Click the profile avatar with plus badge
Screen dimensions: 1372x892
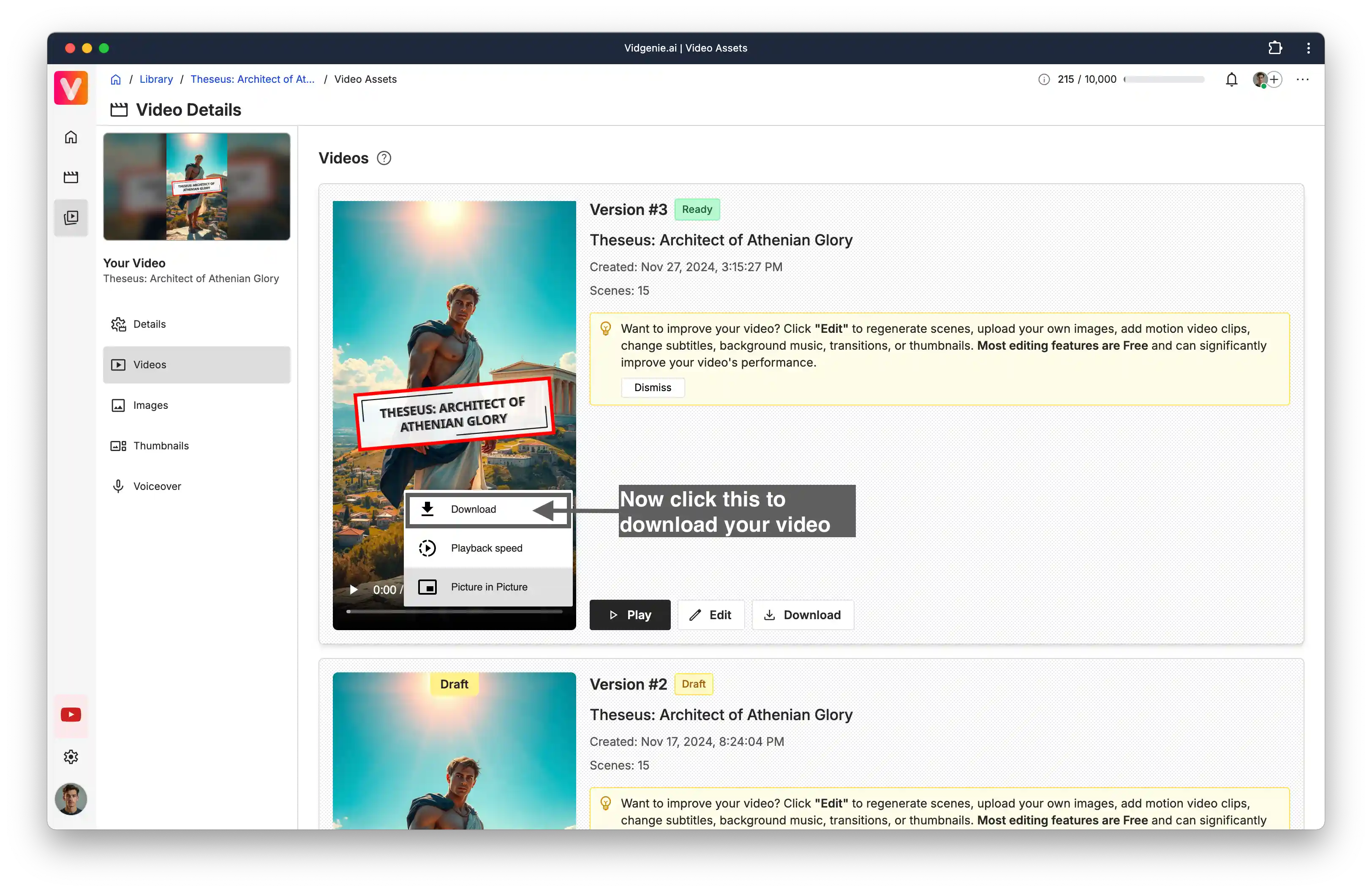(1267, 79)
